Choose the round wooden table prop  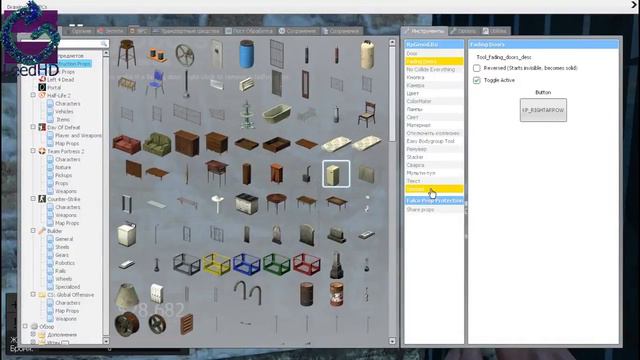[276, 203]
